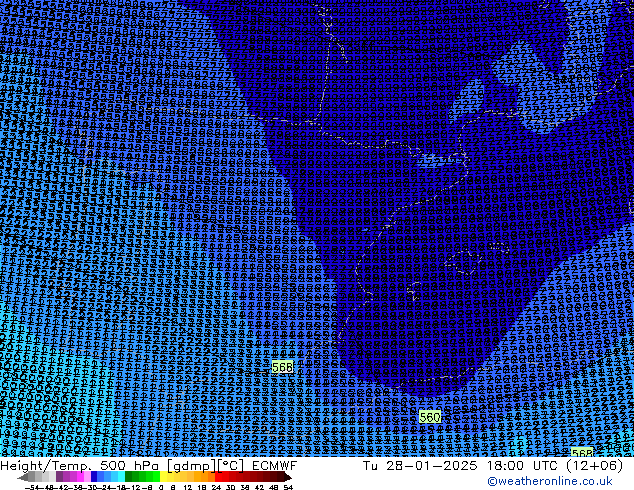The image size is (634, 490).
Task: Click the 568 label at bottom right edge
Action: [x=582, y=453]
